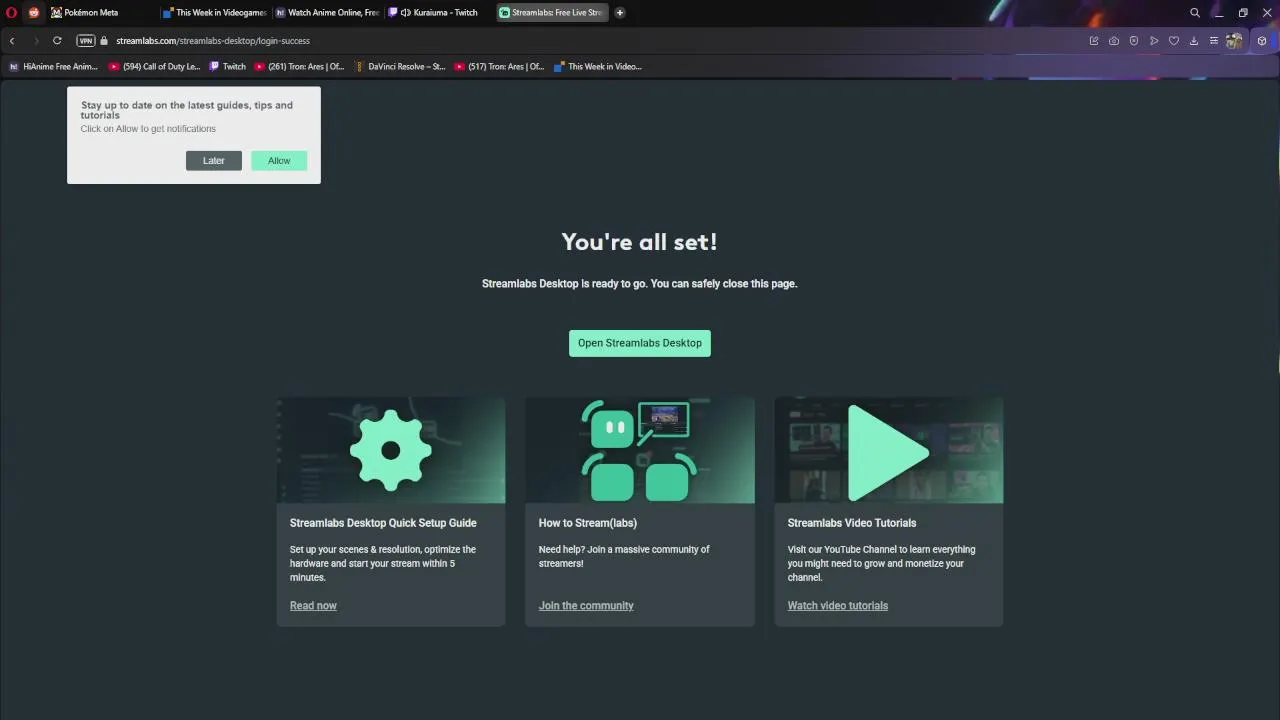The height and width of the screenshot is (720, 1280).
Task: Allow notifications in the prompt
Action: click(x=279, y=161)
